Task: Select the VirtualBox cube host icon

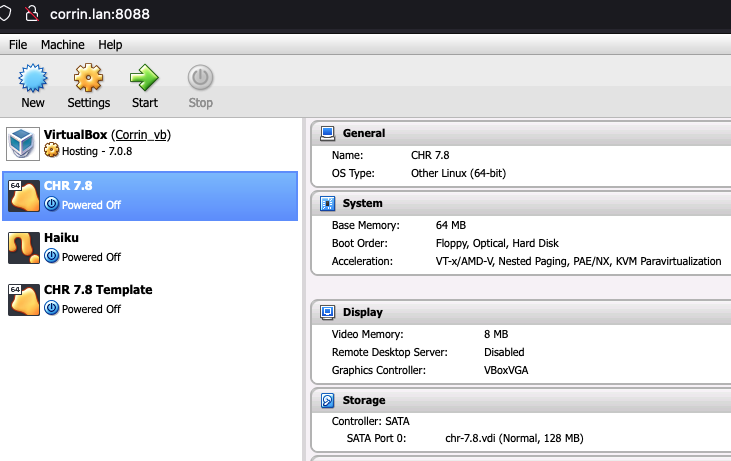Action: tap(23, 144)
